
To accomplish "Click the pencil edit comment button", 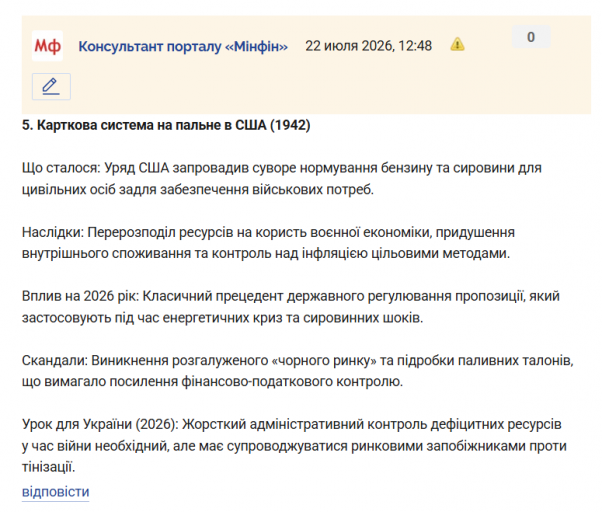I will pos(51,86).
